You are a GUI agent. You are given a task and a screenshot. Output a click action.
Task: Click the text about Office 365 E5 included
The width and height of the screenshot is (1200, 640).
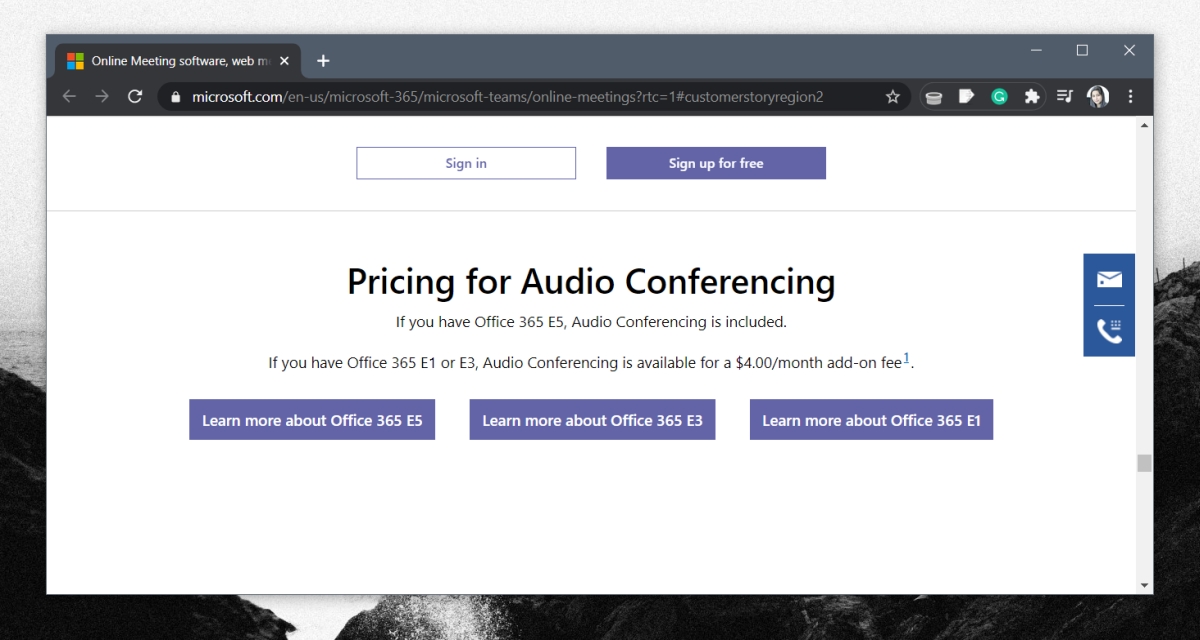(591, 322)
